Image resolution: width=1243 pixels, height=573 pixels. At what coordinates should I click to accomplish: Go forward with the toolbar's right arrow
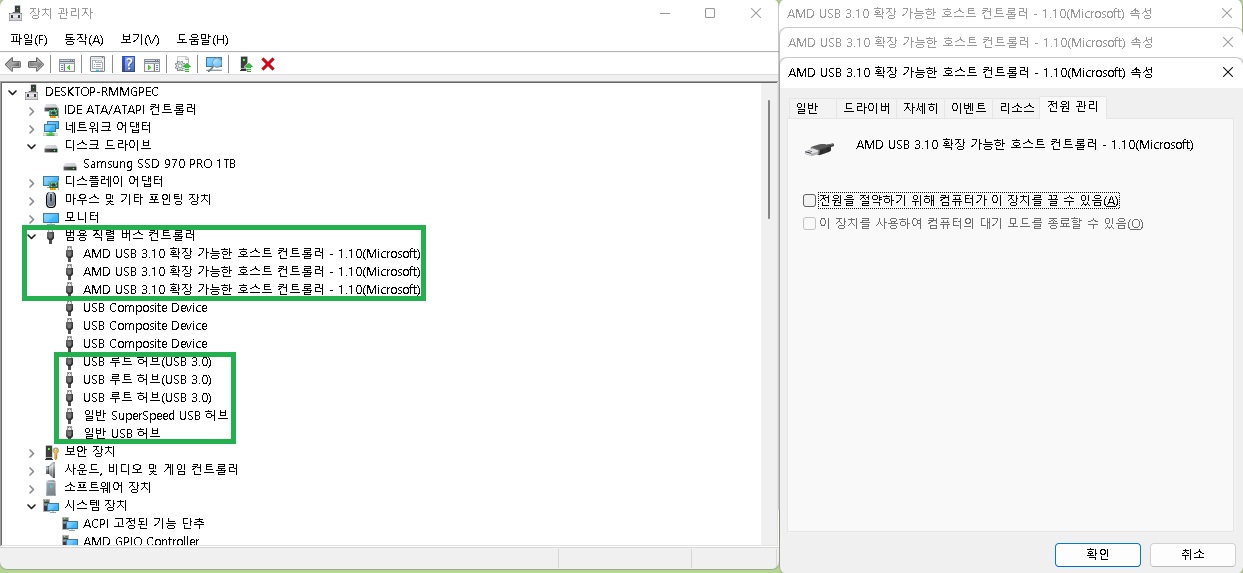coord(36,64)
